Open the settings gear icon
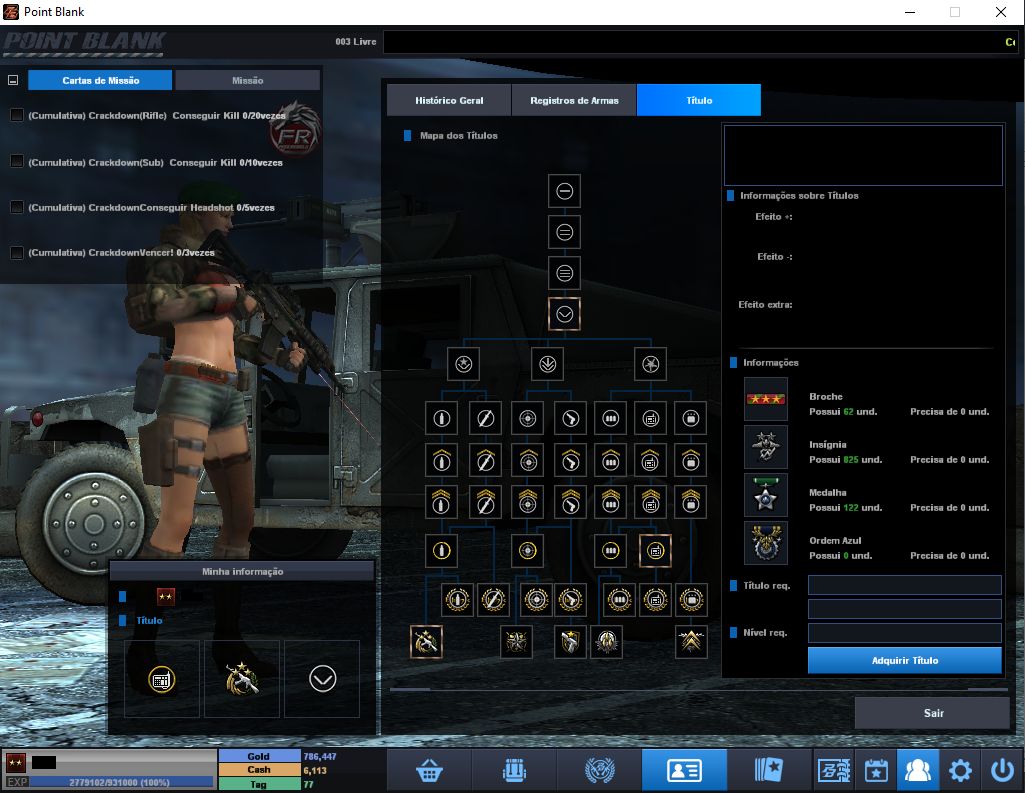 coord(960,770)
